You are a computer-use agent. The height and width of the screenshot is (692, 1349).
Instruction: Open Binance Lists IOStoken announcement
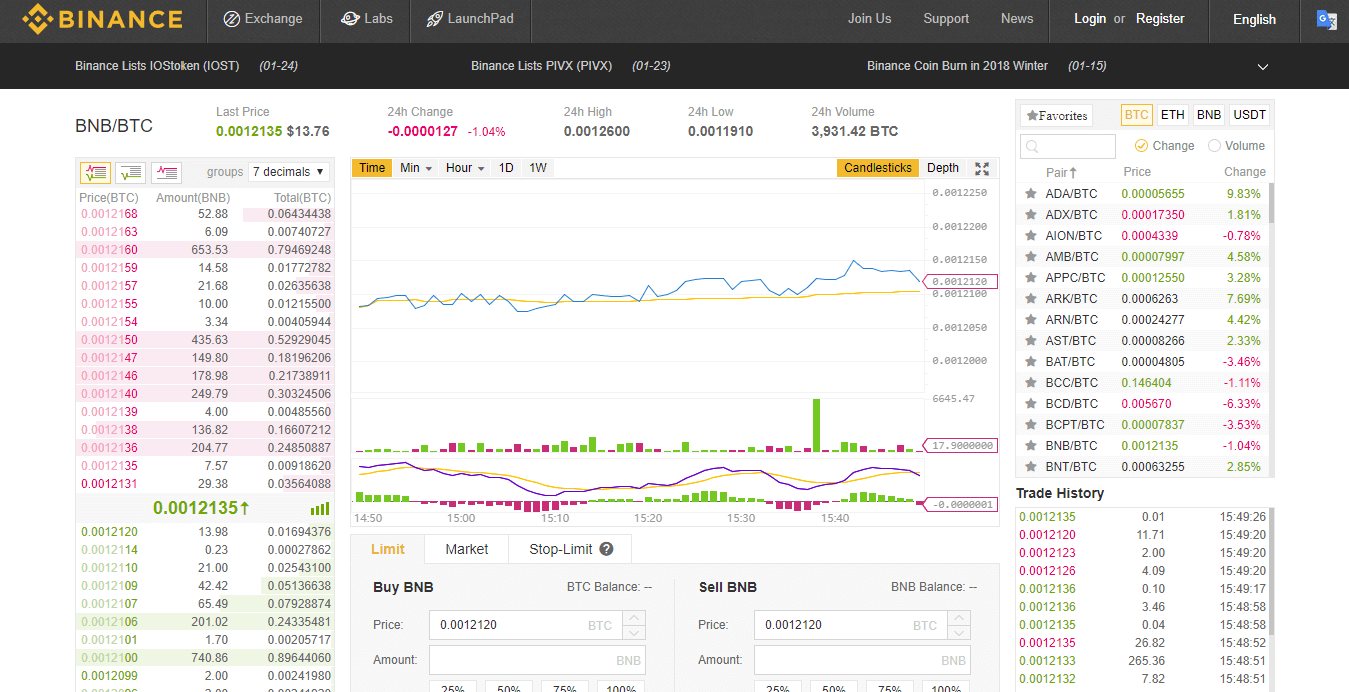157,66
